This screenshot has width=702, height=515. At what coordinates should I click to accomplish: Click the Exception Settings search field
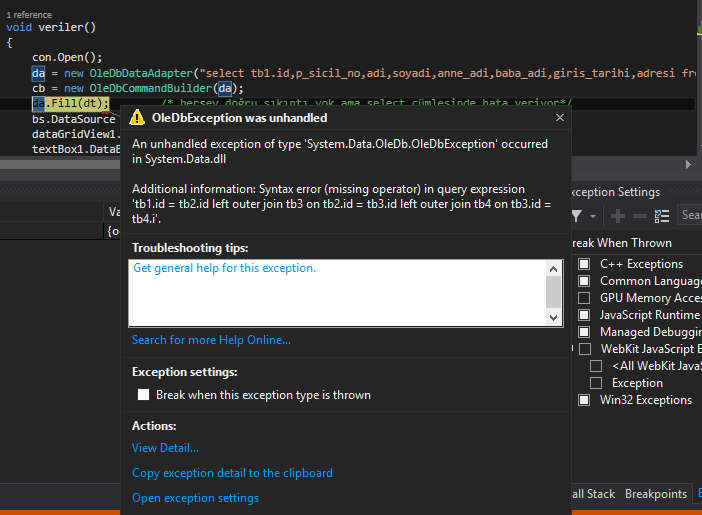[x=689, y=215]
